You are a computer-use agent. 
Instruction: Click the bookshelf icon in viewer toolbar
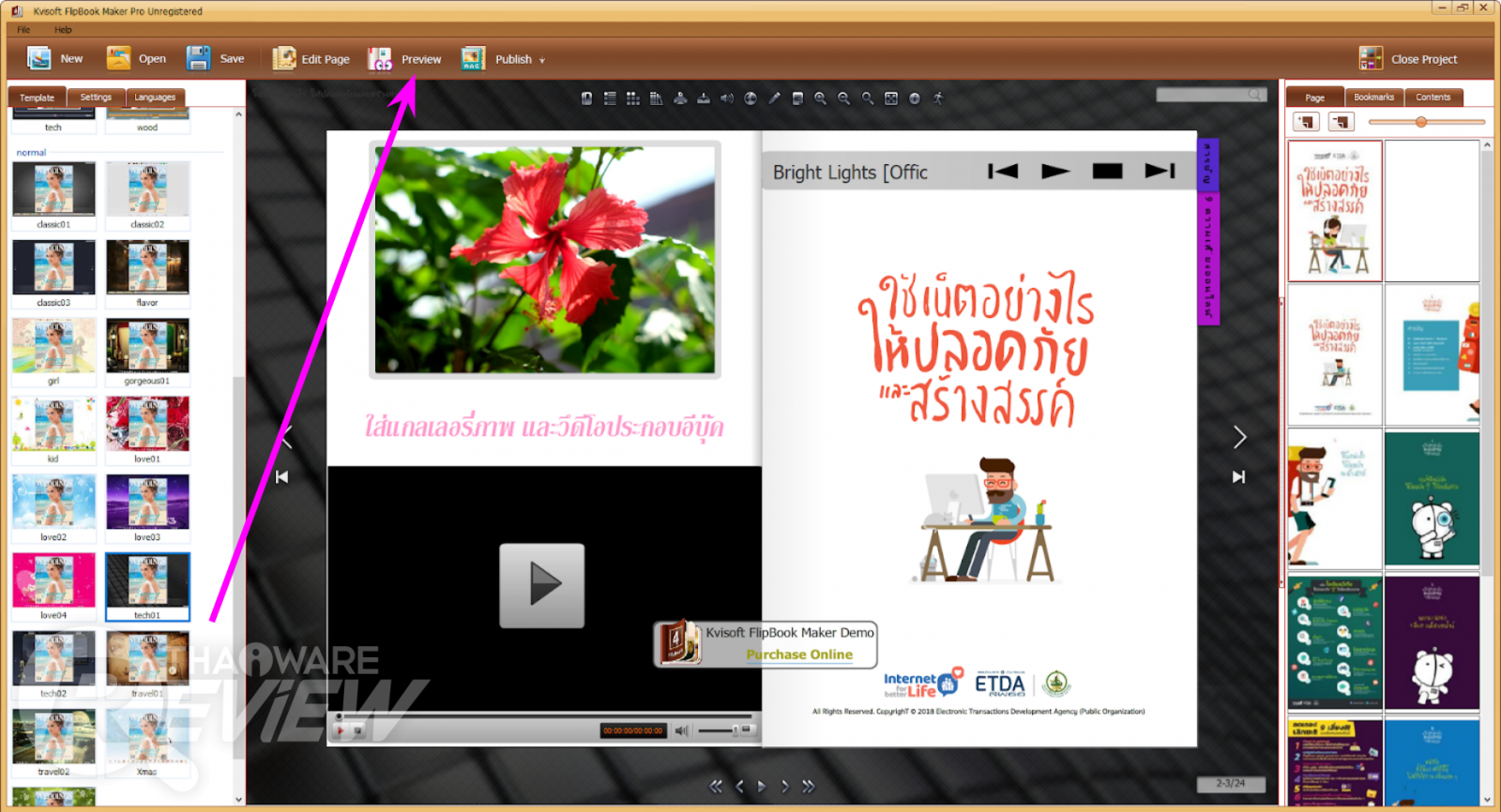pos(657,98)
